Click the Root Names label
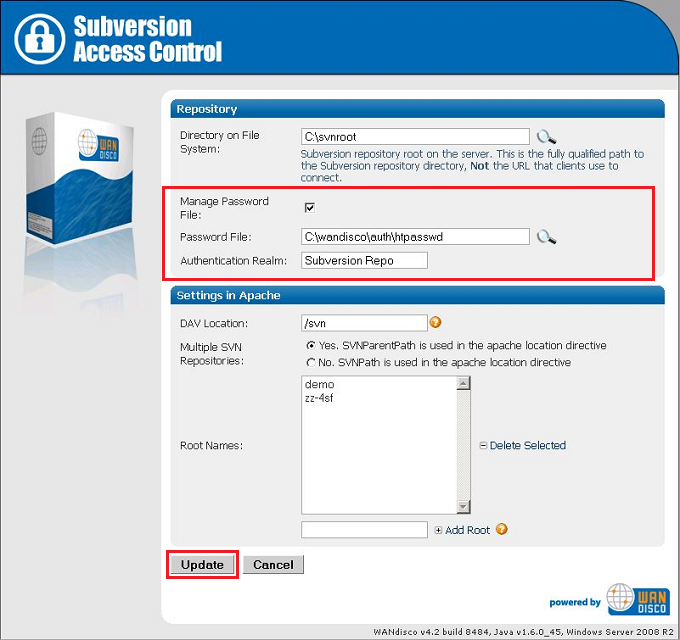Screen dimensions: 680x640 [x=211, y=445]
